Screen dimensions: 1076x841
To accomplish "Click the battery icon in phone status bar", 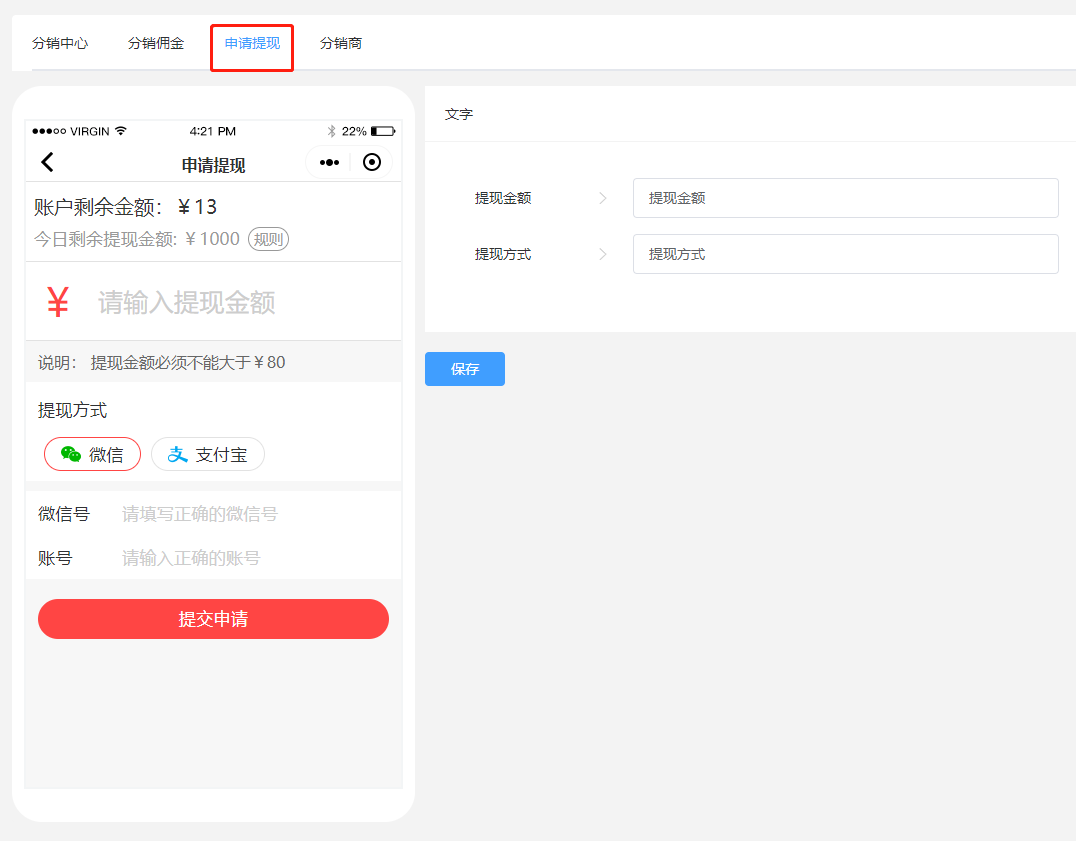I will [x=382, y=131].
